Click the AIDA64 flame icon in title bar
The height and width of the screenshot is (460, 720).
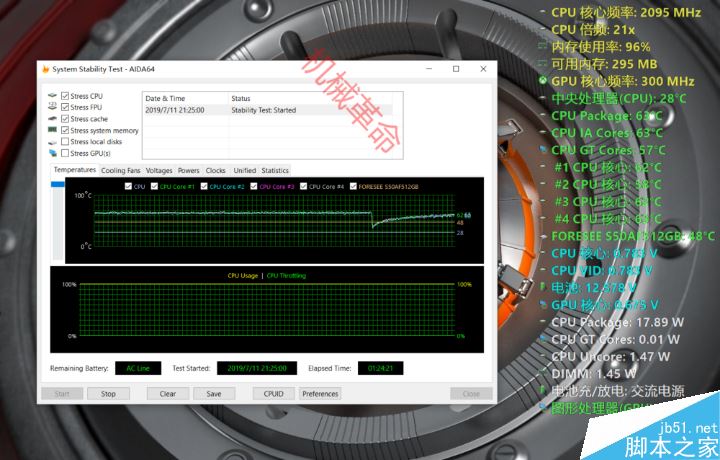click(x=45, y=69)
